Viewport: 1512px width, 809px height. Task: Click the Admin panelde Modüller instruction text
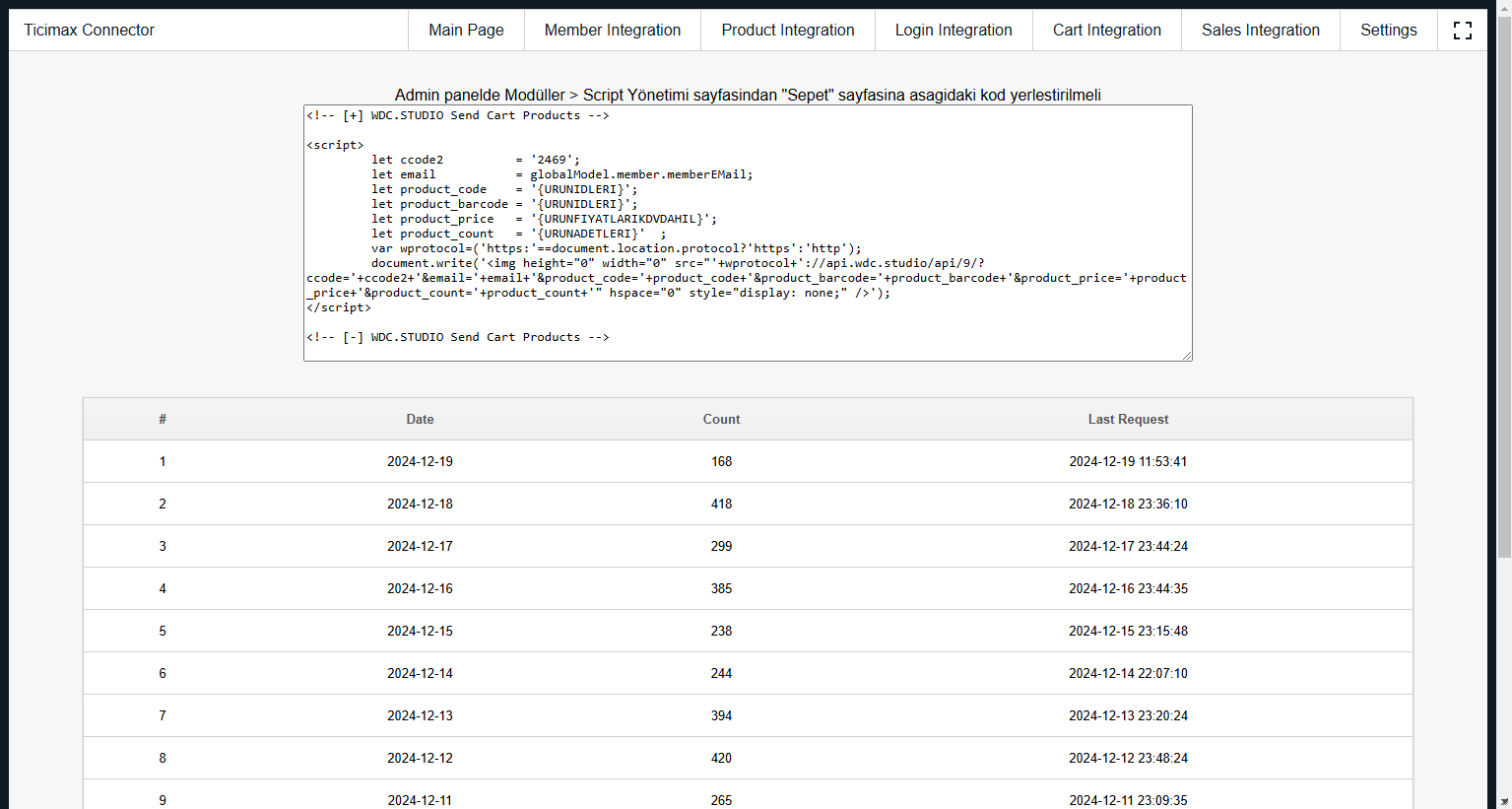[748, 96]
